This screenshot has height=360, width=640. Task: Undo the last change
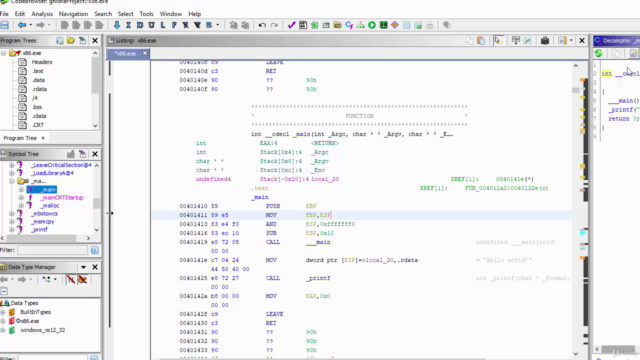[262, 25]
